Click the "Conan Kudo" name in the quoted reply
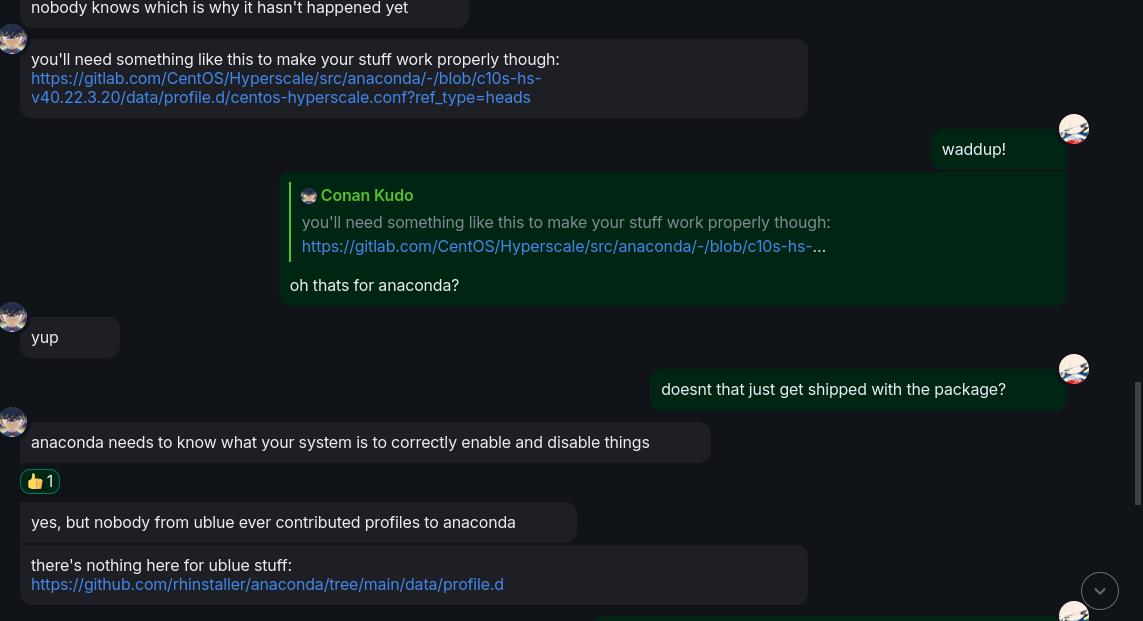Screen dimensions: 1143x621 (367, 196)
